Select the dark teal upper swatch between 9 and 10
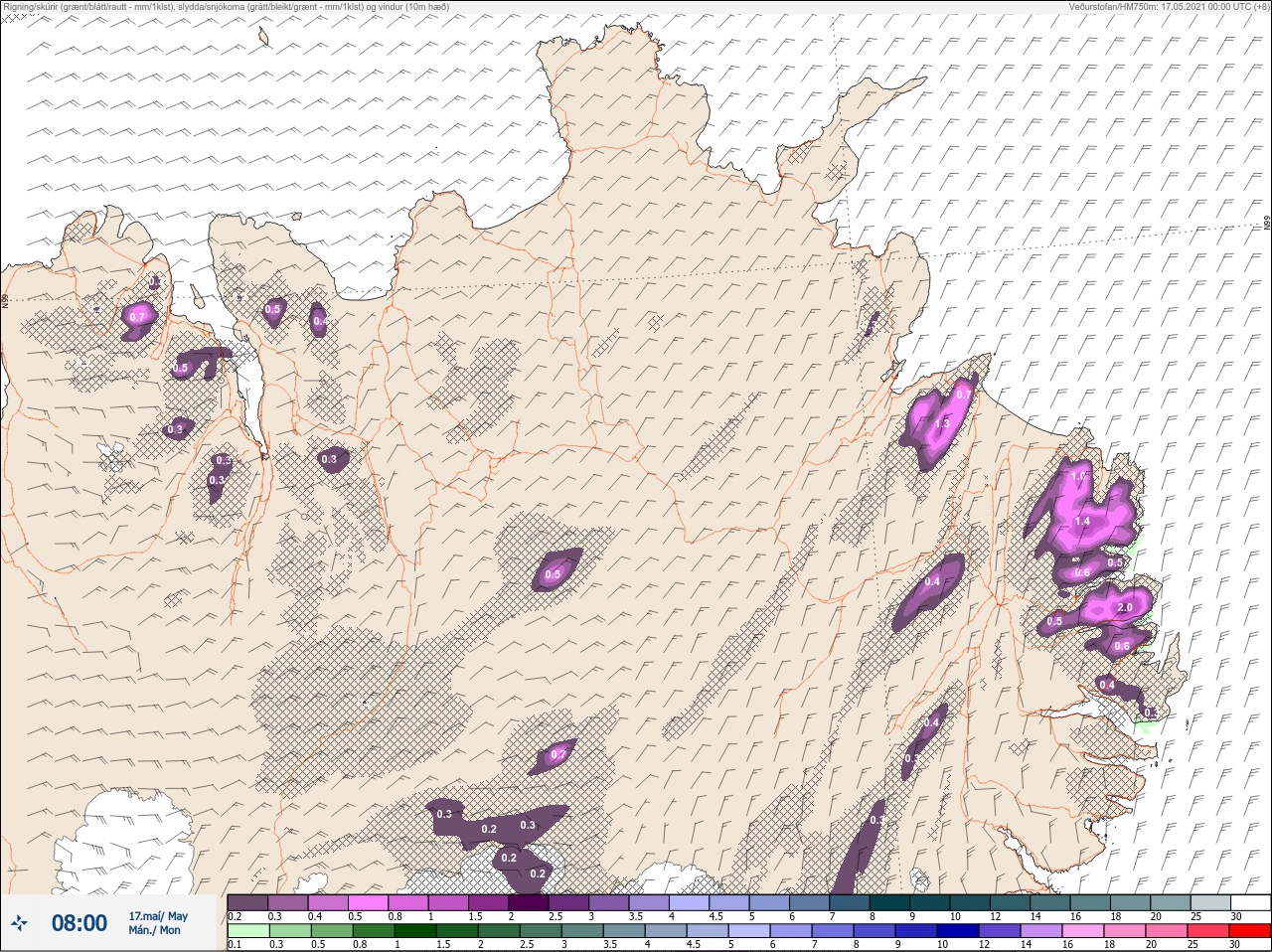Image resolution: width=1272 pixels, height=952 pixels. 930,902
